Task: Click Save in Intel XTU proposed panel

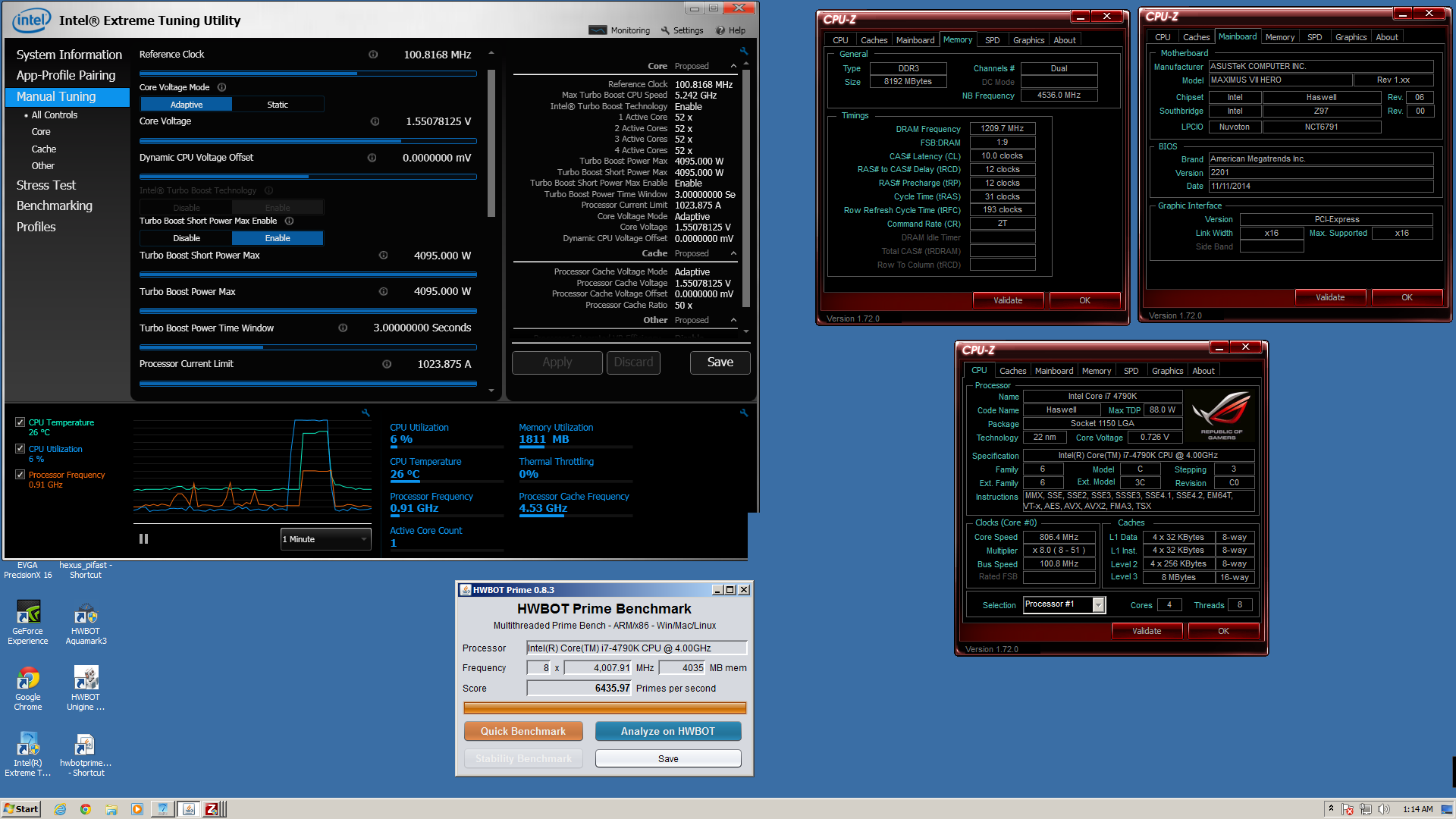Action: pyautogui.click(x=720, y=362)
